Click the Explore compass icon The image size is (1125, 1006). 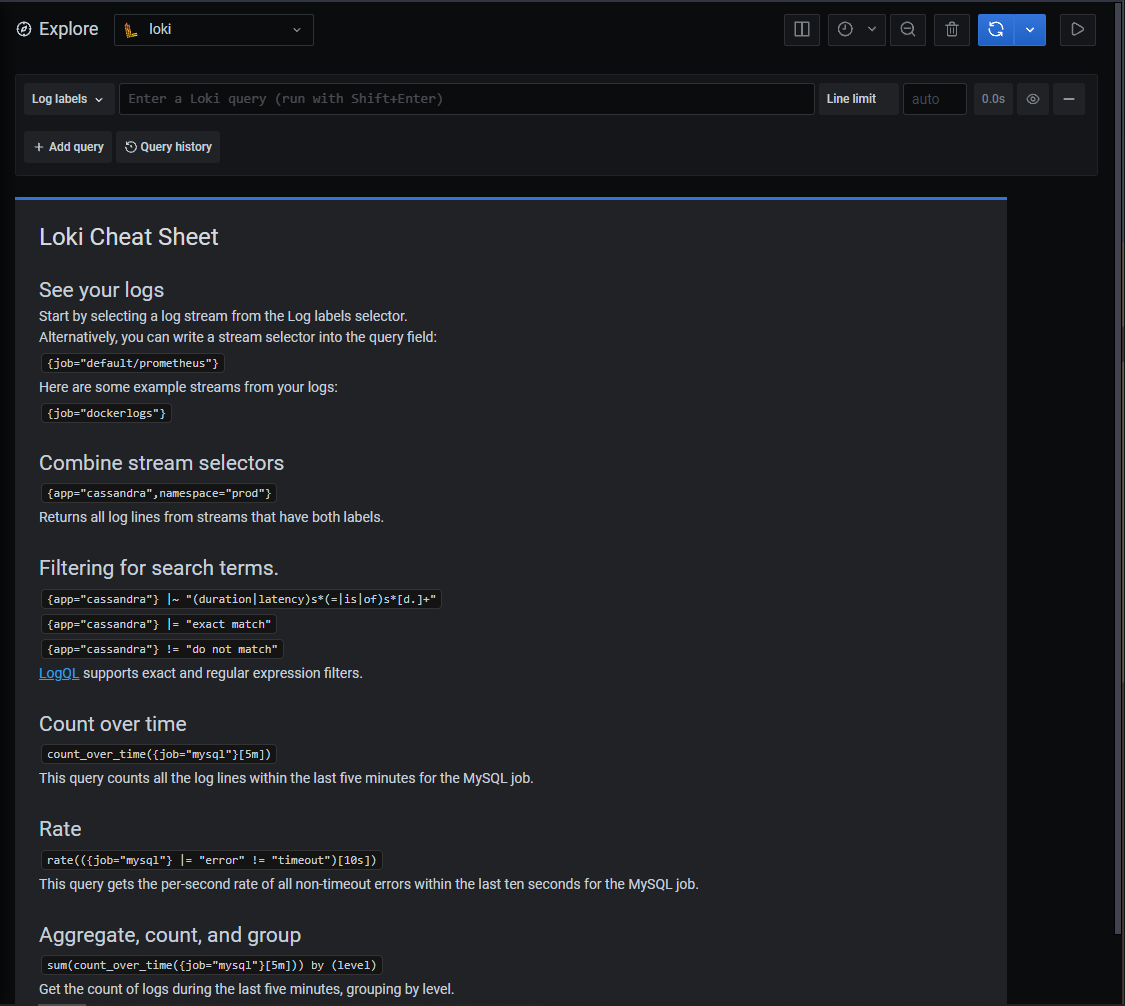point(24,29)
